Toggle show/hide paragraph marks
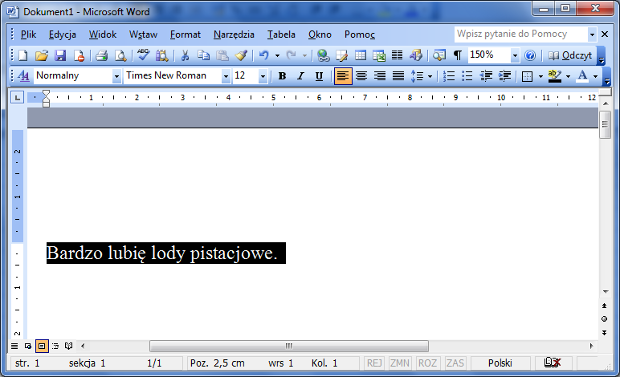The image size is (620, 377). 457,55
